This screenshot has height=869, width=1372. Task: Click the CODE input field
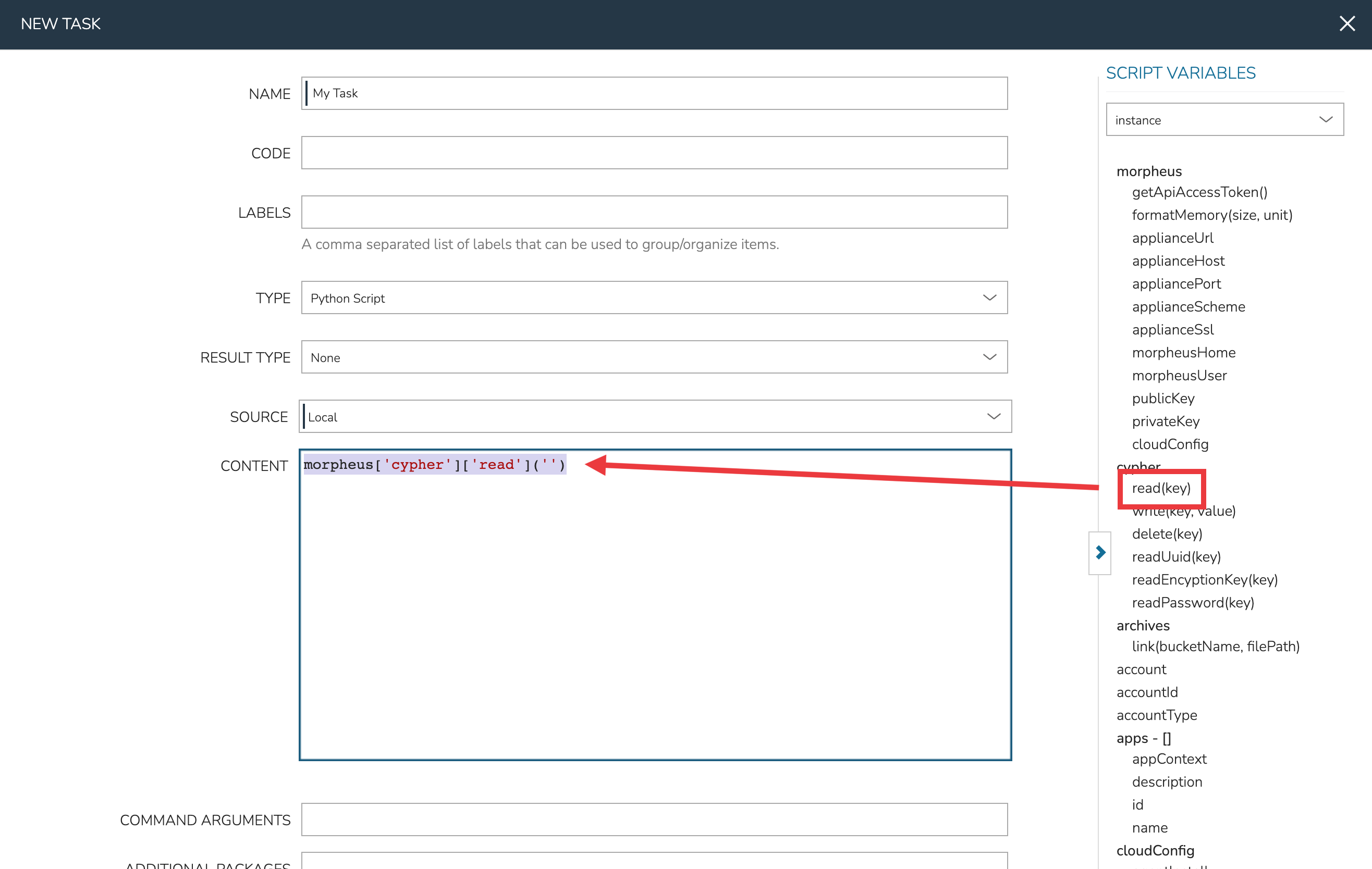[654, 152]
